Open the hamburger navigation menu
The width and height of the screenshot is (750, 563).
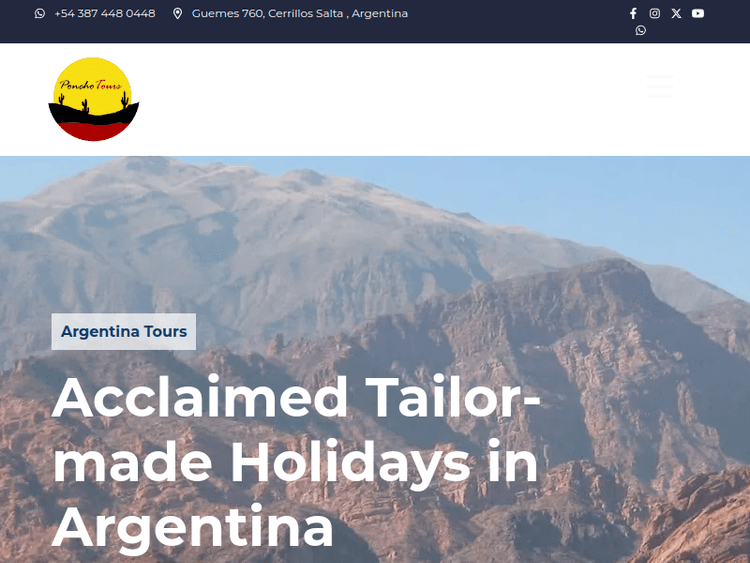(x=660, y=87)
